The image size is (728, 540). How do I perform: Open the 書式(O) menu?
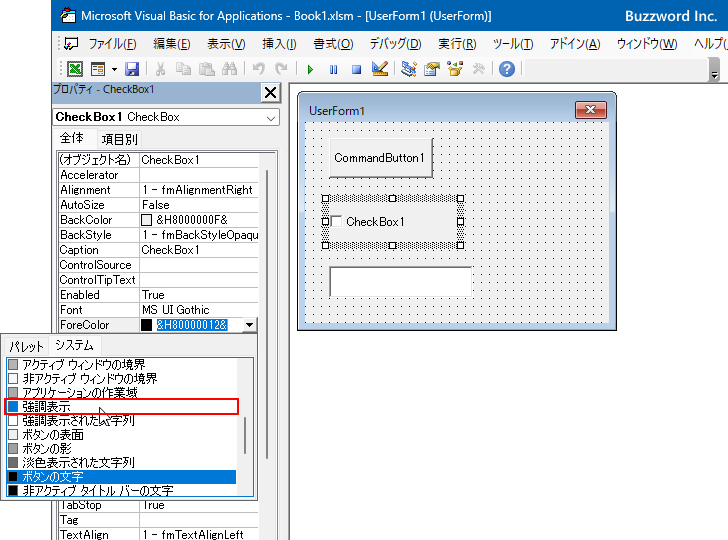click(333, 44)
